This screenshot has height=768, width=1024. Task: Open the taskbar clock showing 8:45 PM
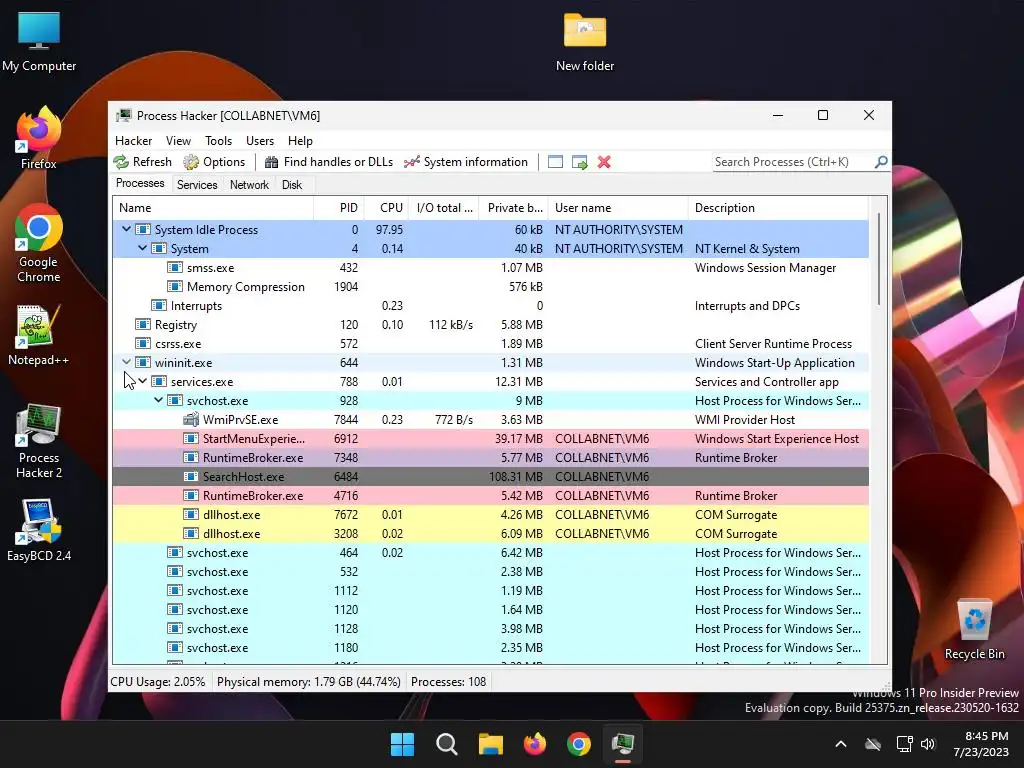pyautogui.click(x=981, y=744)
